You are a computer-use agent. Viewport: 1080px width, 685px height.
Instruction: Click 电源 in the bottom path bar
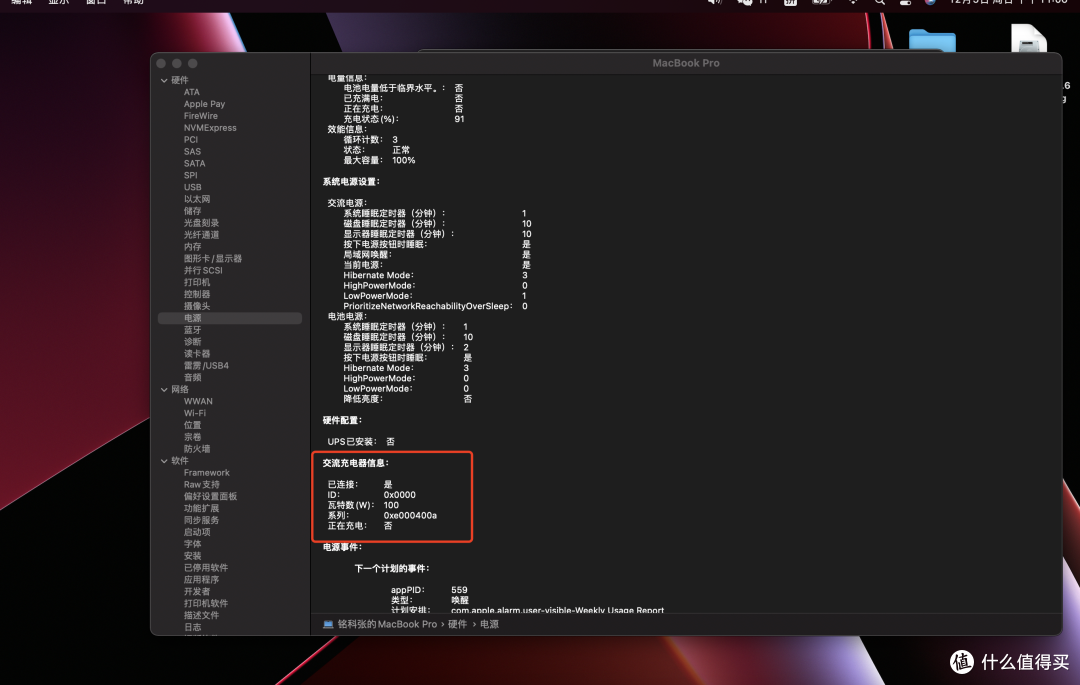(489, 624)
